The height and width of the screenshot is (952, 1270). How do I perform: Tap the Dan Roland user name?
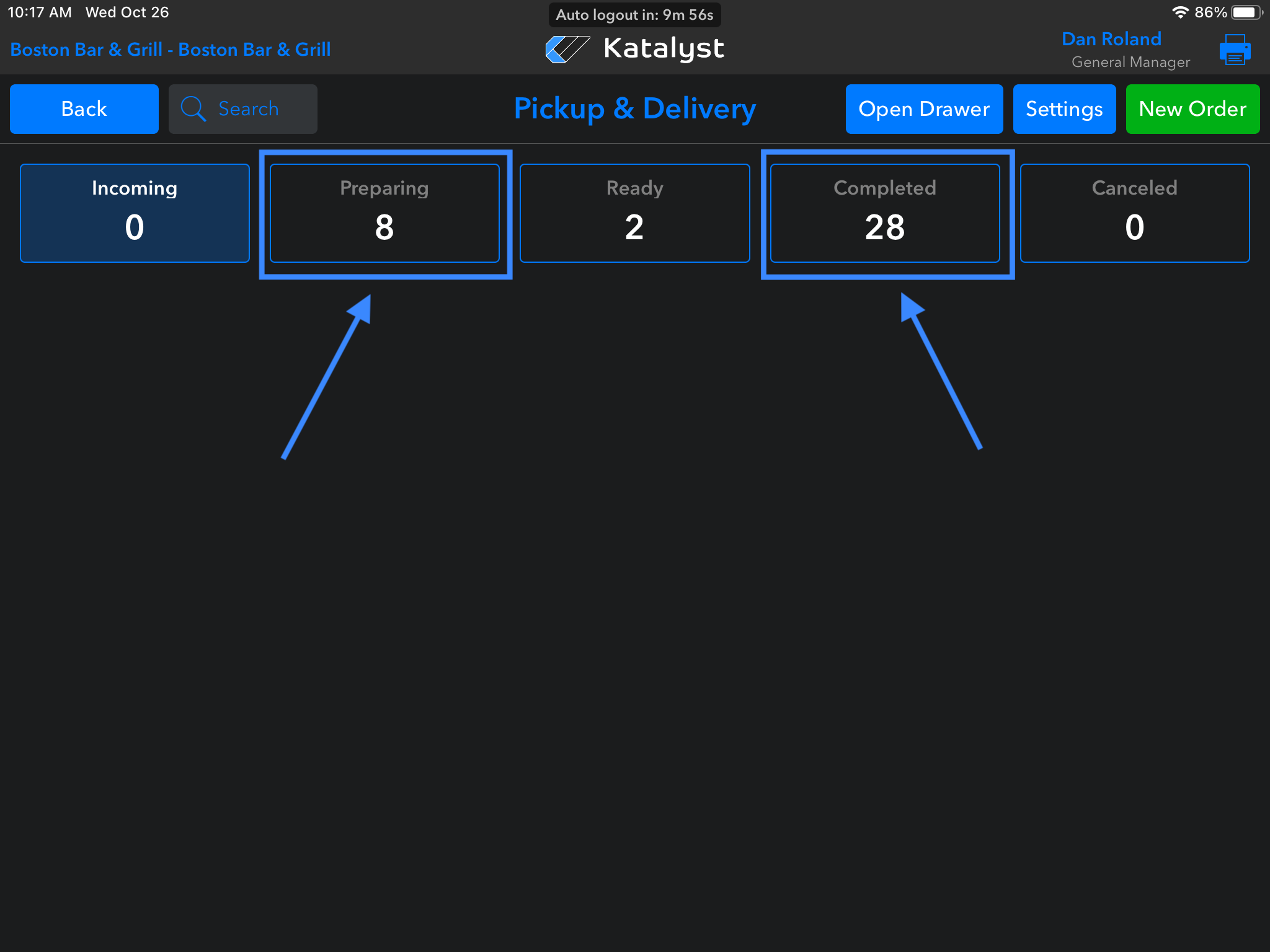(1111, 39)
